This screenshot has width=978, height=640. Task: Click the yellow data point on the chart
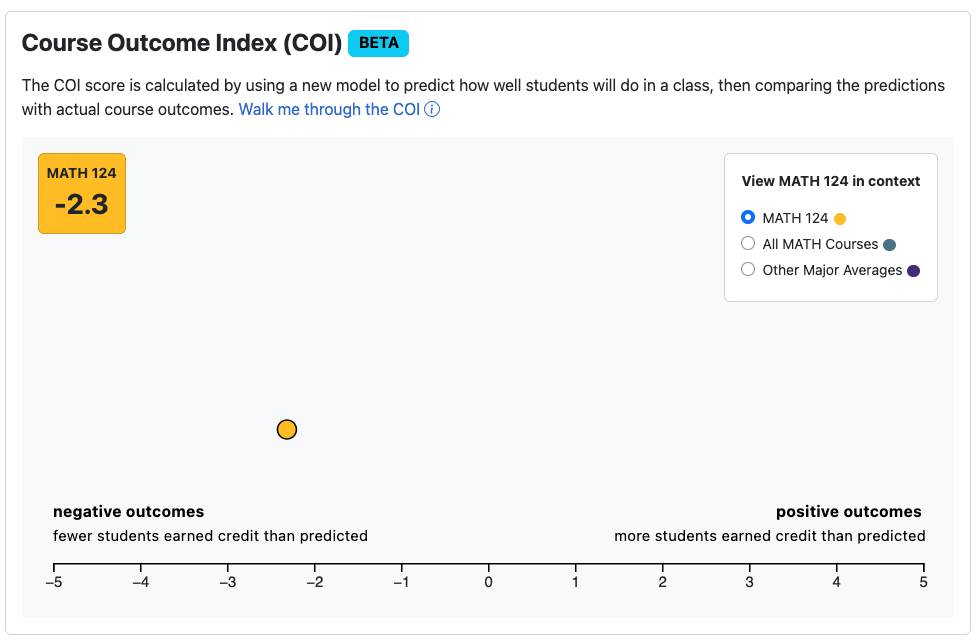point(287,429)
